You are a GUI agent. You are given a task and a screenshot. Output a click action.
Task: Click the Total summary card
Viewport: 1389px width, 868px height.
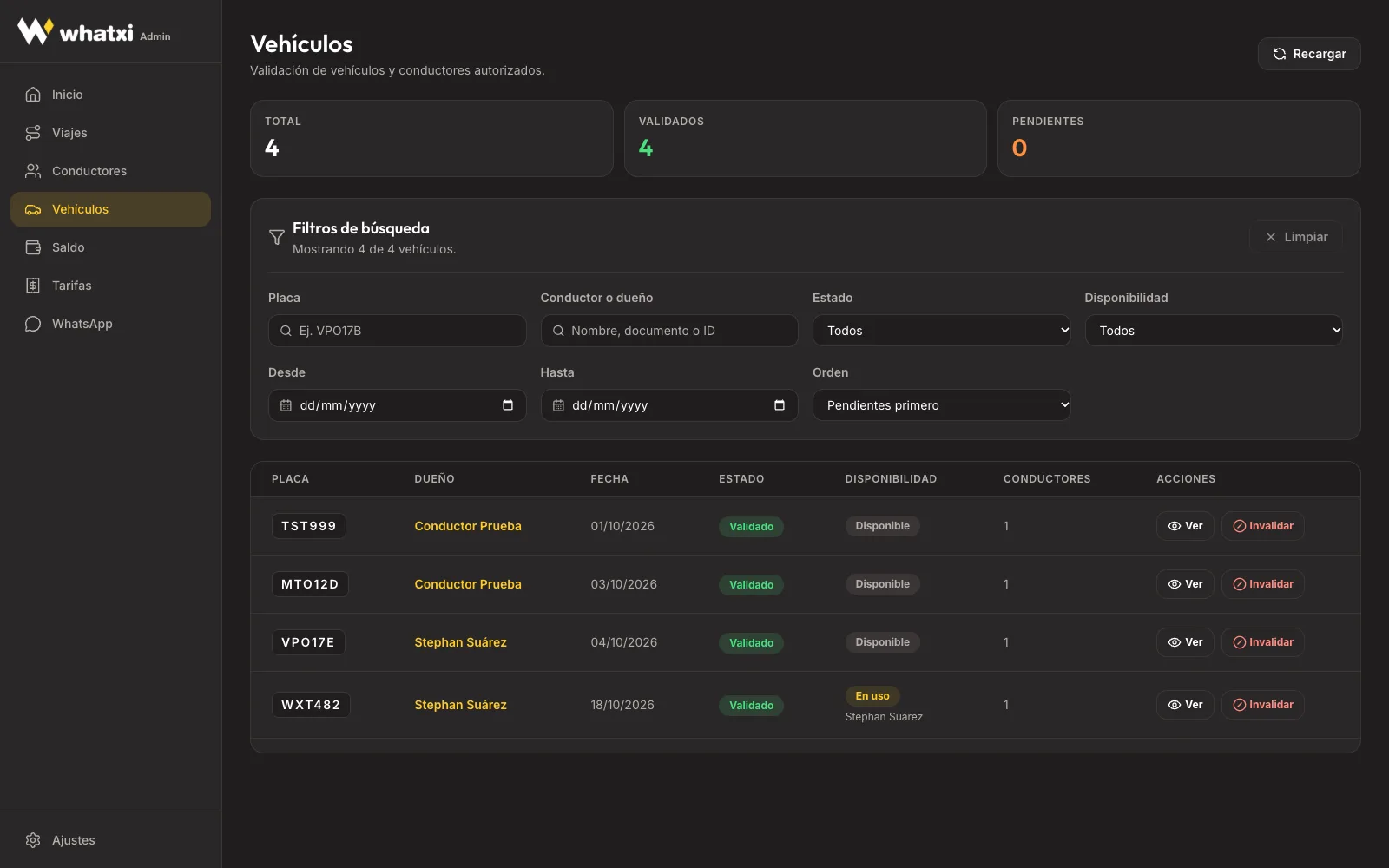coord(431,139)
